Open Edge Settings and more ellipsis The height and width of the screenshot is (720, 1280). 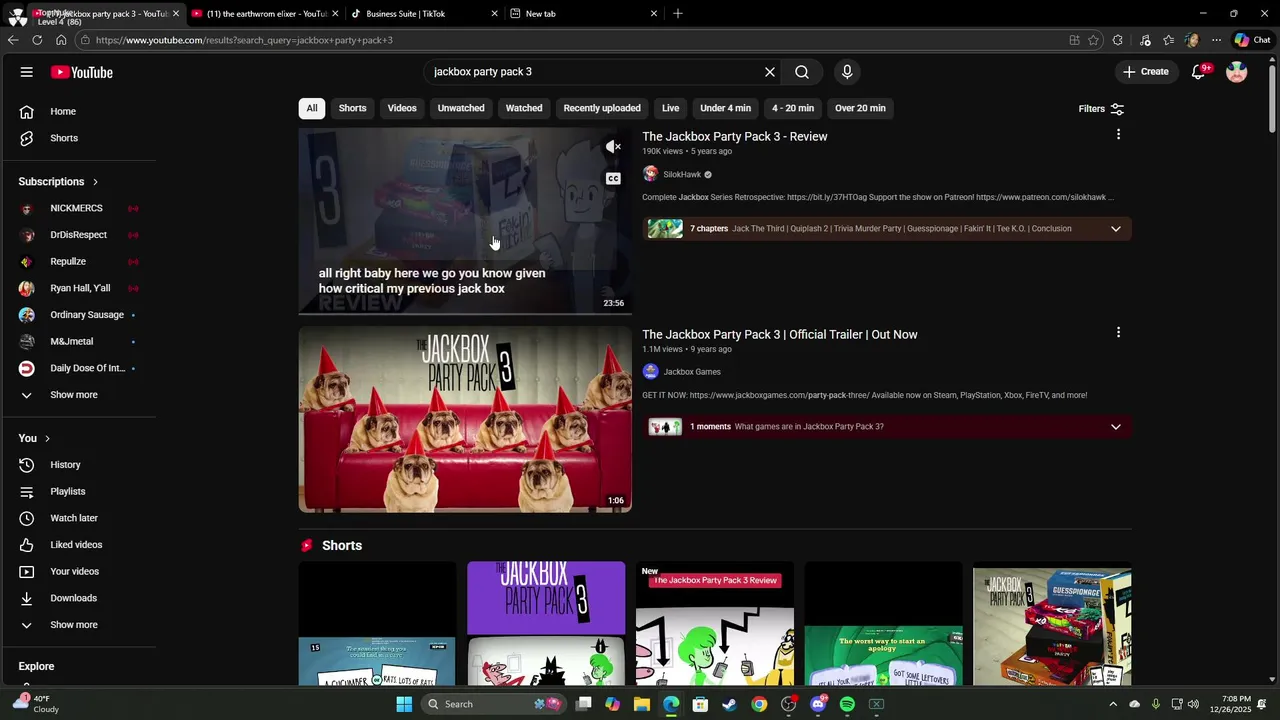tap(1216, 40)
